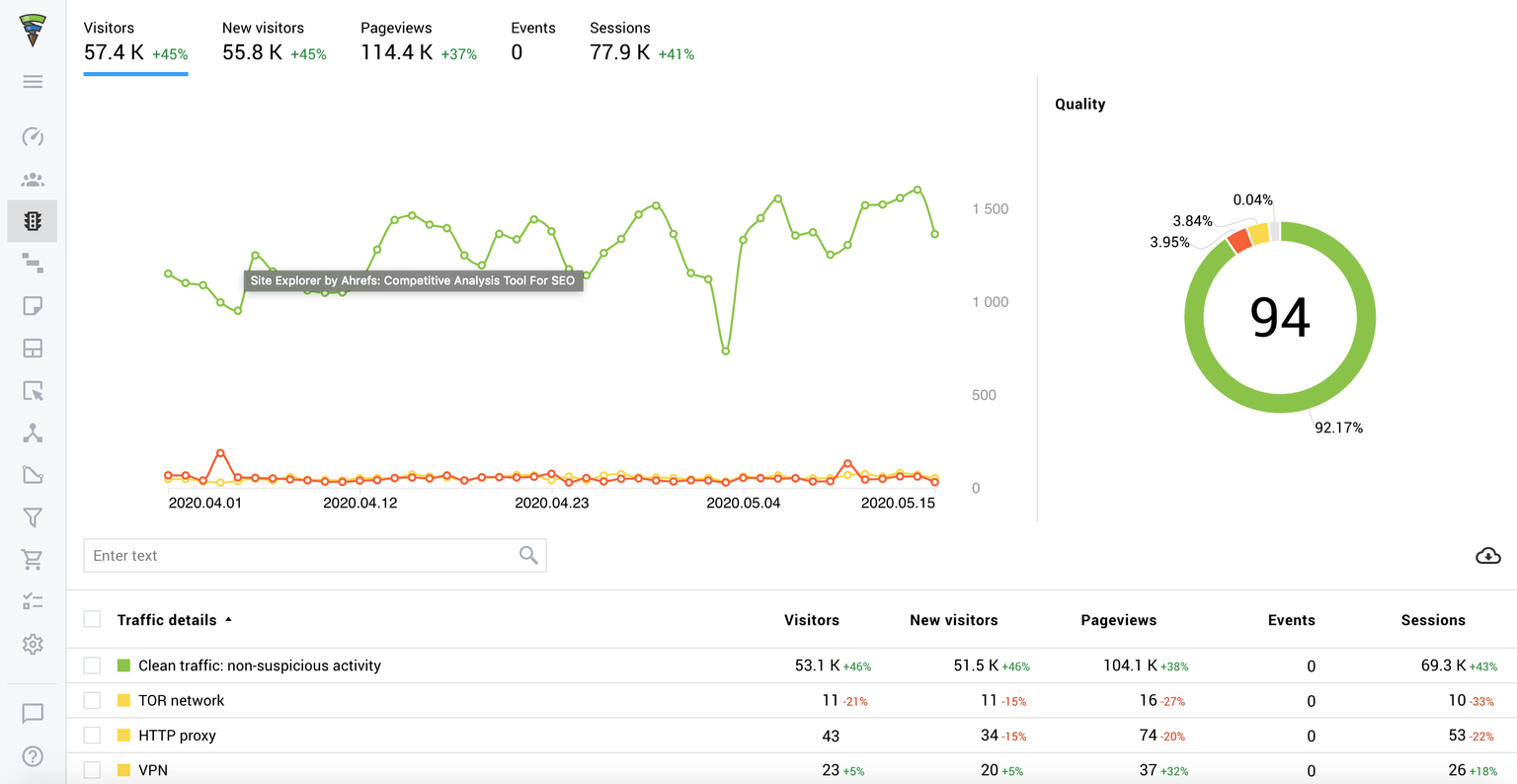Image resolution: width=1517 pixels, height=784 pixels.
Task: Open the chat feedback icon
Action: 33,713
